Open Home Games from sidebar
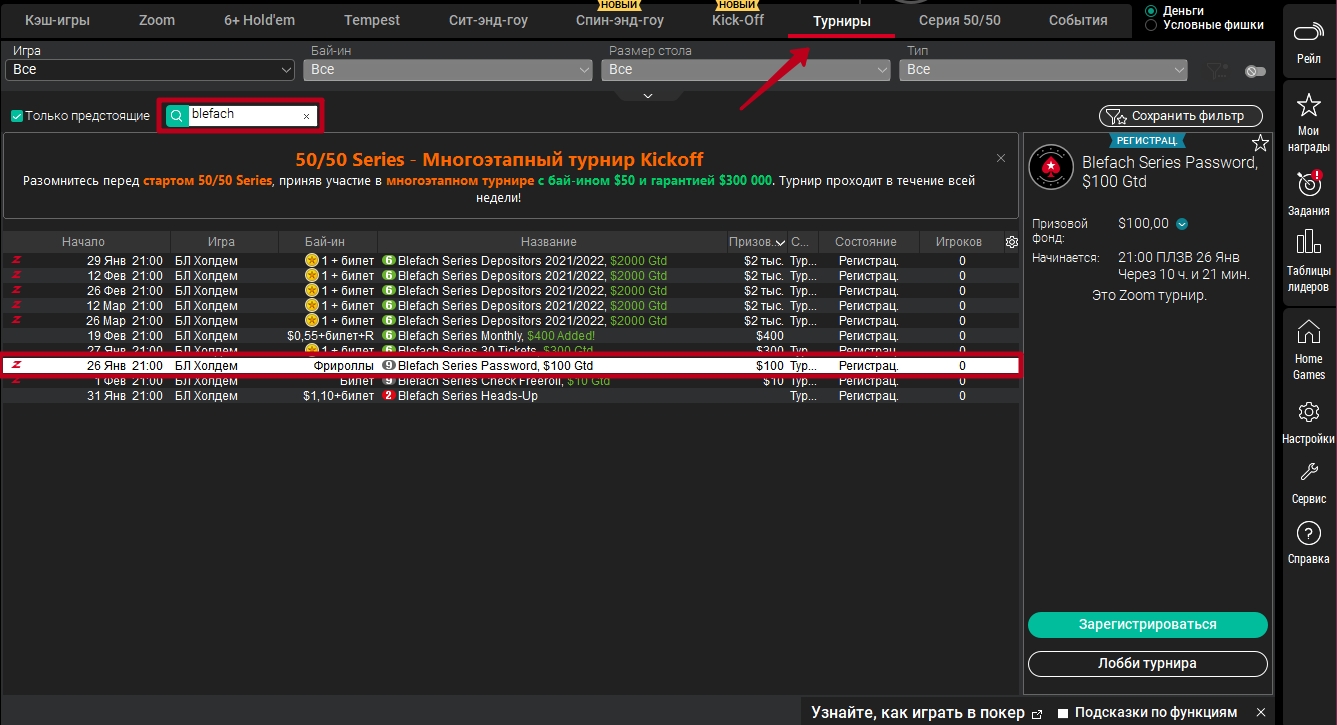Screen dimensions: 1337x725 tap(1308, 349)
